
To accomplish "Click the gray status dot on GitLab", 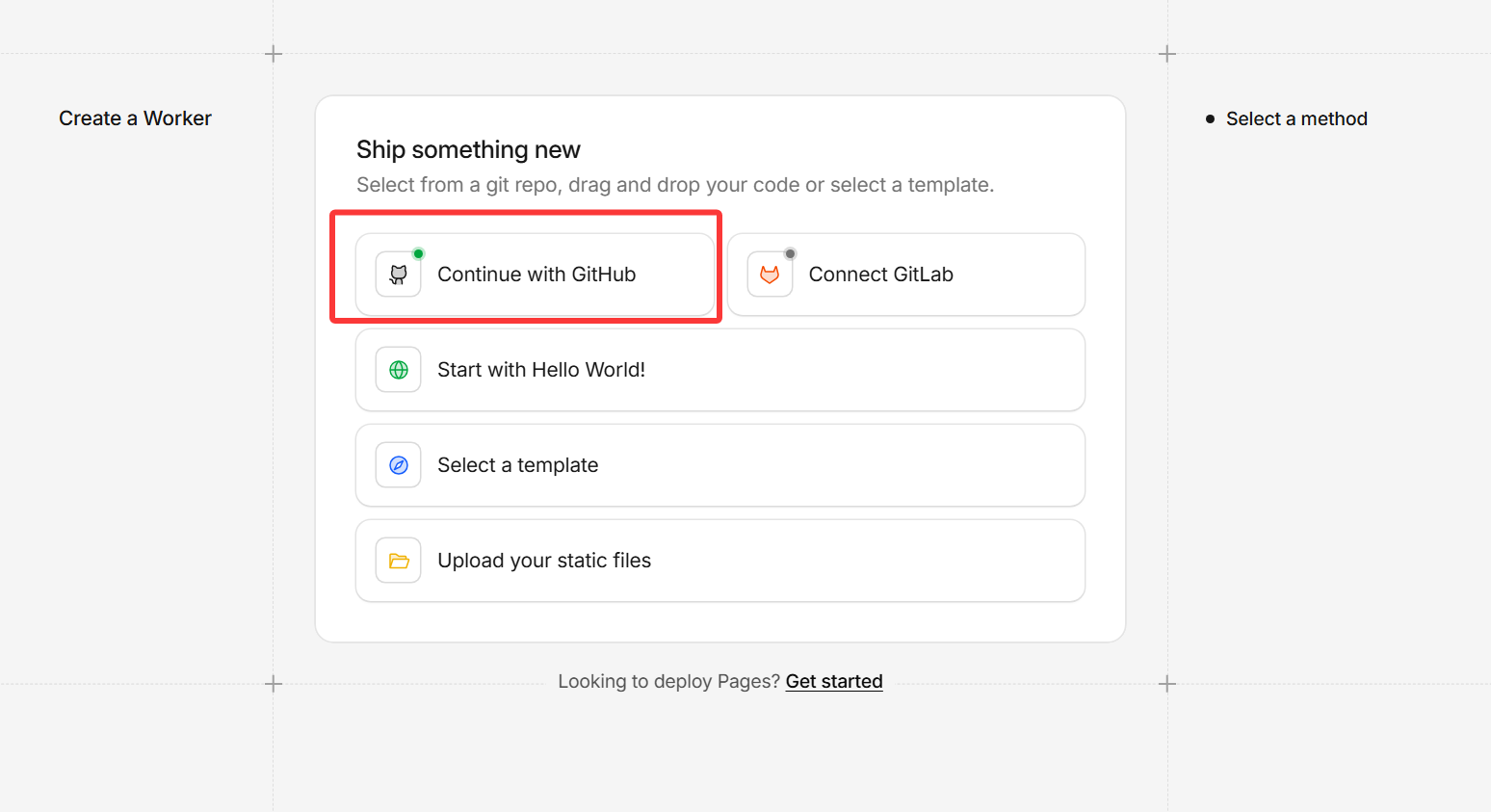I will coord(790,254).
